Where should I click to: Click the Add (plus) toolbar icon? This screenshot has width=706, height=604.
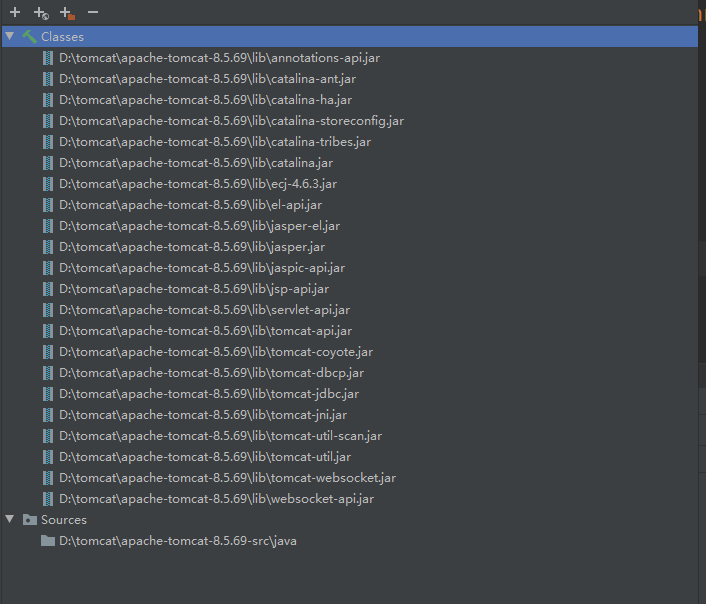pyautogui.click(x=15, y=12)
